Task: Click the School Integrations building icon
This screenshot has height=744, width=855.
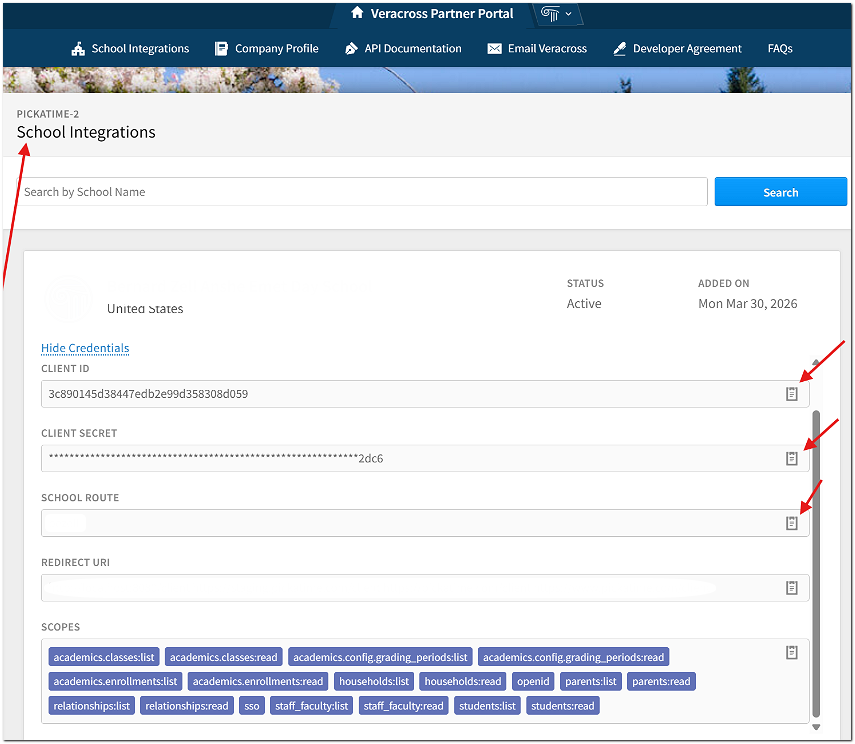Action: [78, 49]
